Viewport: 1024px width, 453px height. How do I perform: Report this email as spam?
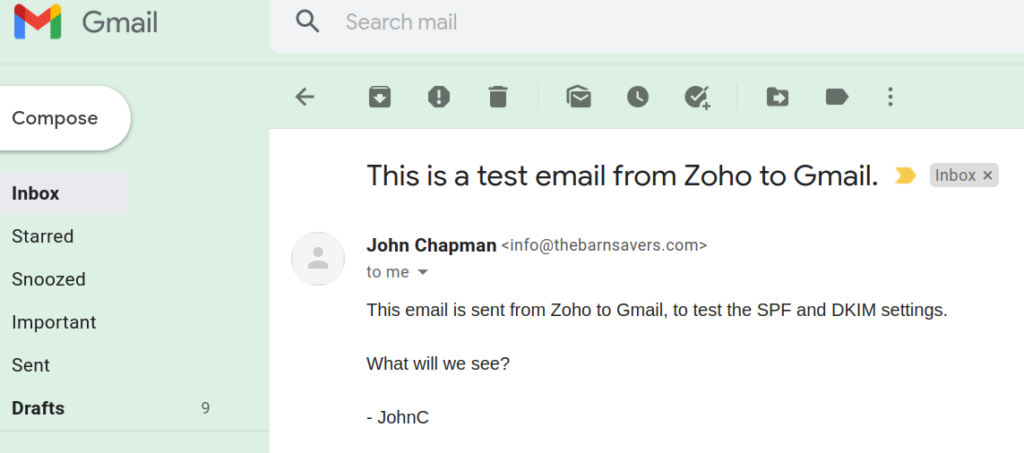tap(439, 97)
